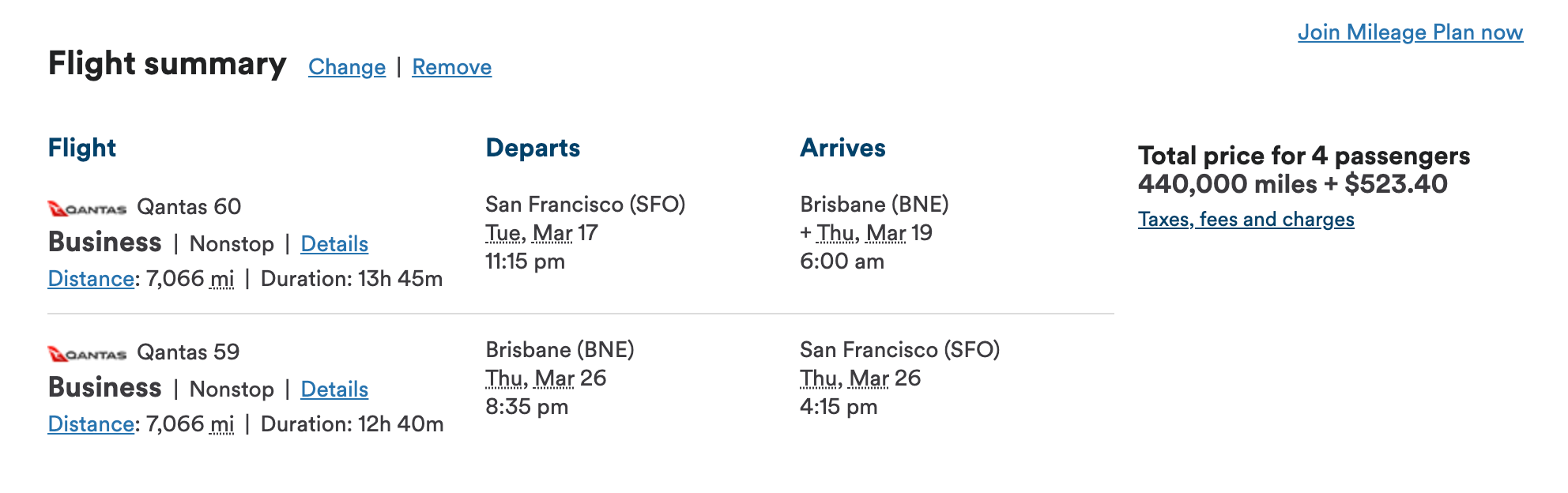This screenshot has height=493, width=1568.
Task: Click the "mi" abbreviation in the Qantas 59 distance
Action: pos(222,424)
